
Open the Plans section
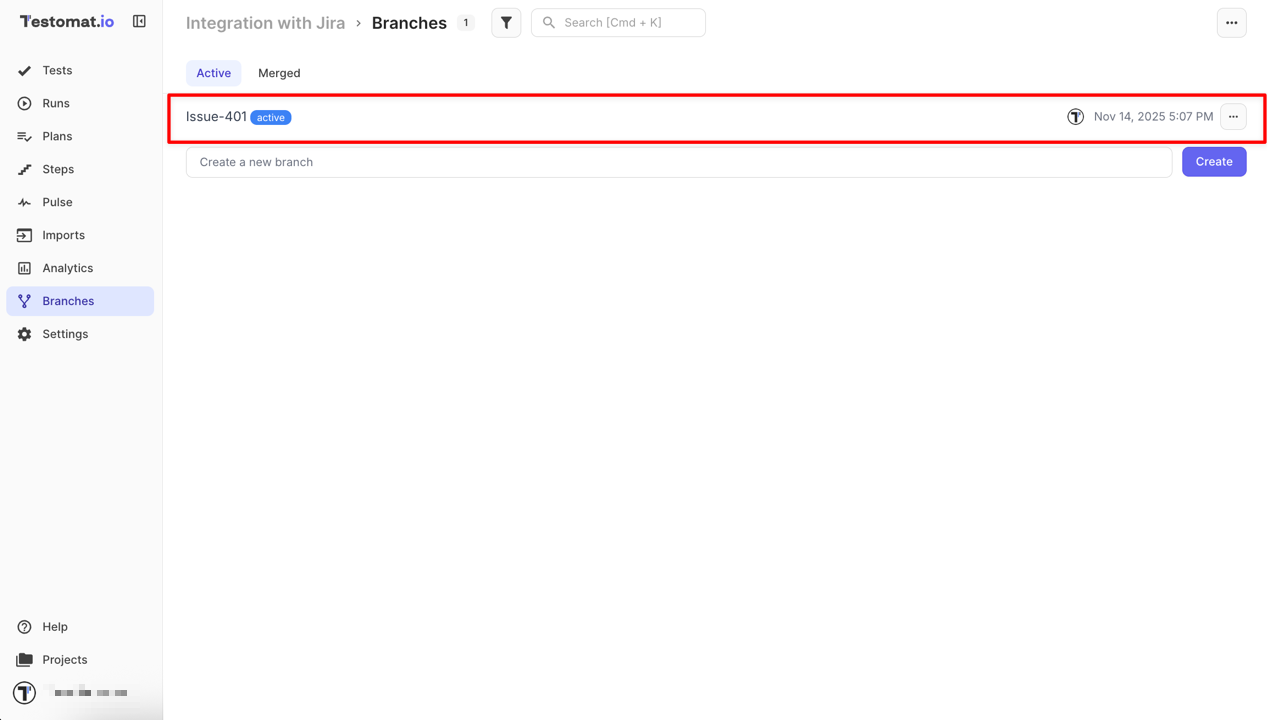(57, 137)
